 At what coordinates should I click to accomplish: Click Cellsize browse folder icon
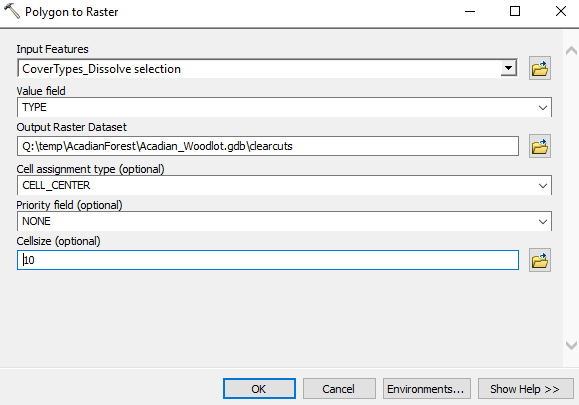pos(540,260)
